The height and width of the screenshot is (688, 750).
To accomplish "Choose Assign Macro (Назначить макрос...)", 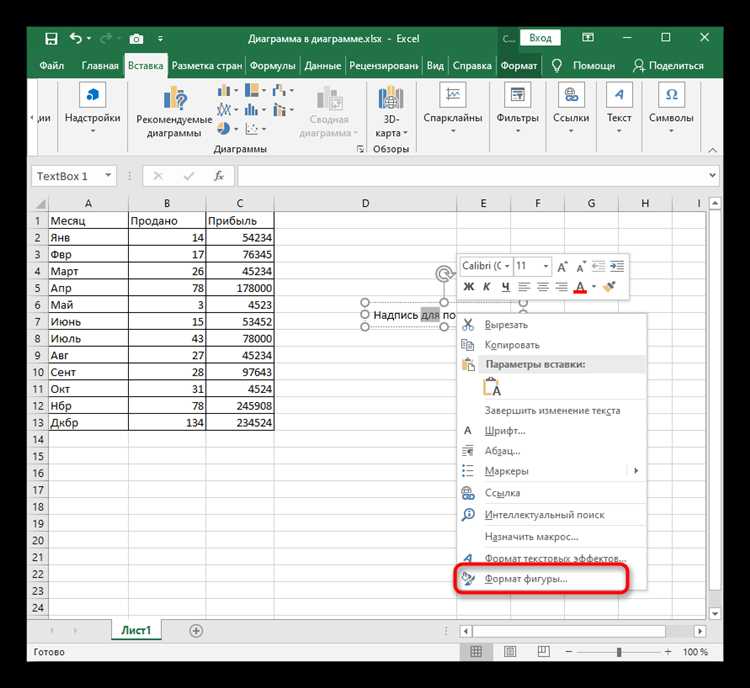I will pyautogui.click(x=551, y=537).
